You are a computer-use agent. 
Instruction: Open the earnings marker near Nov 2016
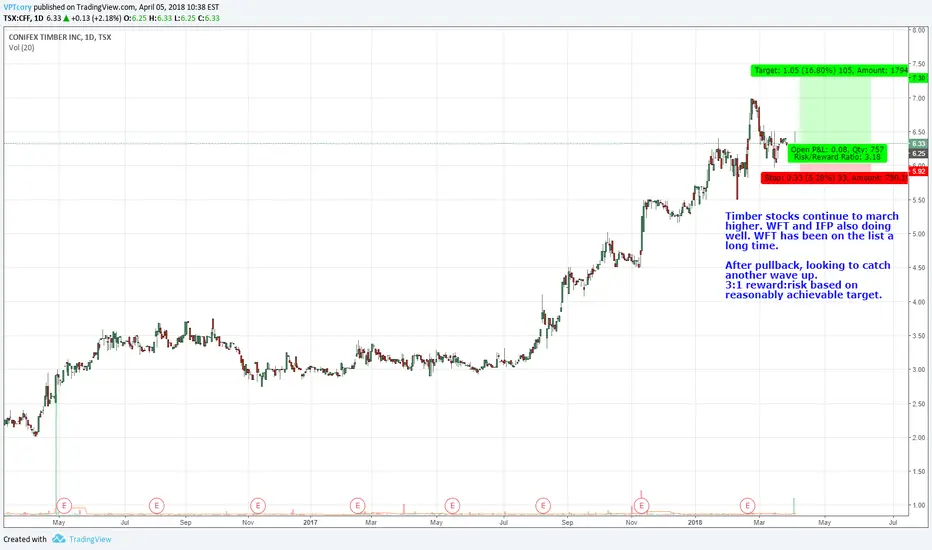tap(257, 506)
